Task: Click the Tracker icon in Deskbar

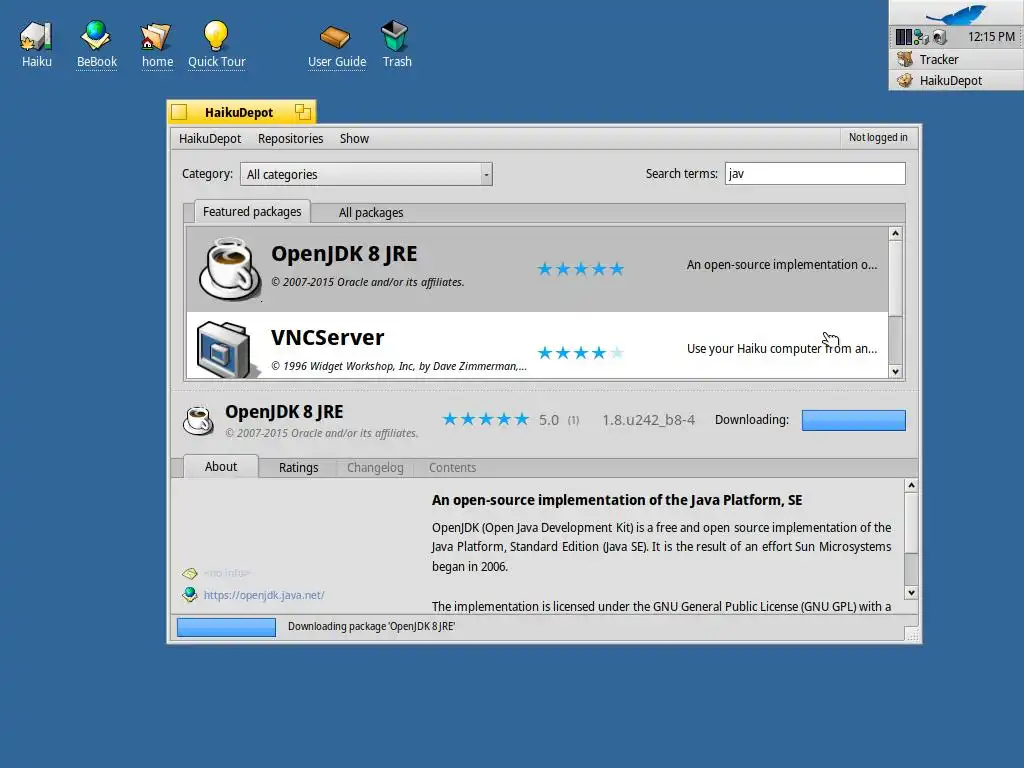Action: 905,59
